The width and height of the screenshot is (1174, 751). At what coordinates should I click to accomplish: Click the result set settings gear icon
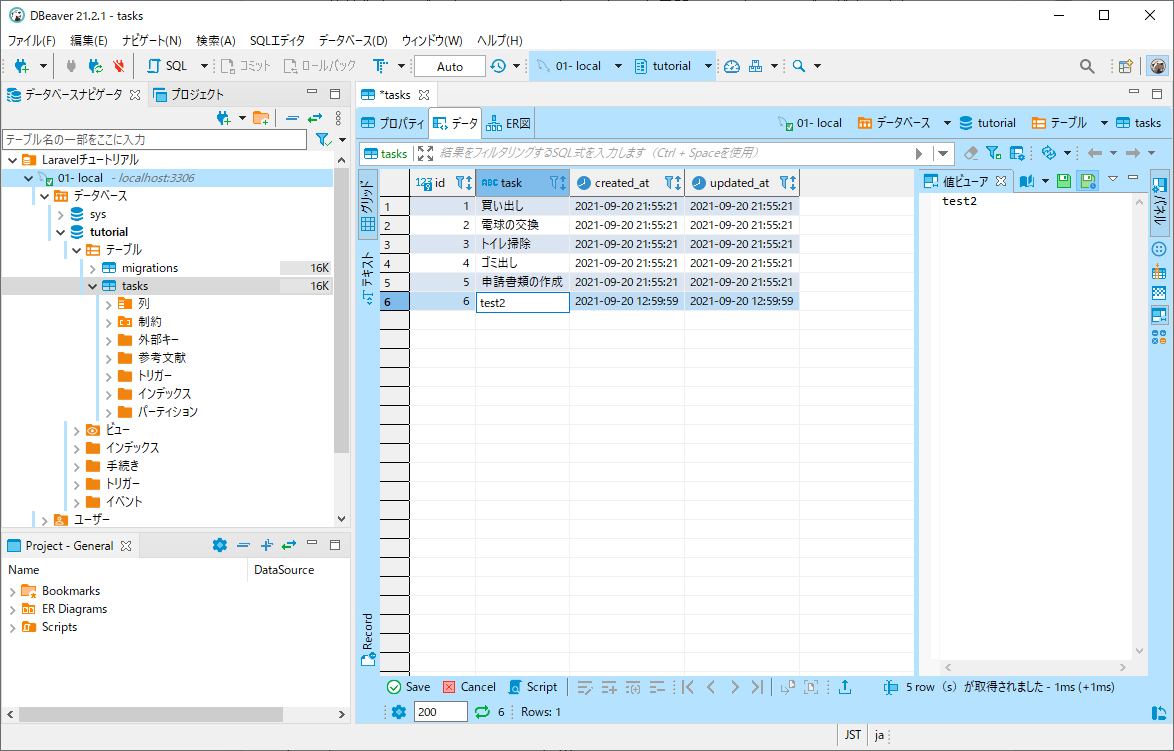click(399, 711)
